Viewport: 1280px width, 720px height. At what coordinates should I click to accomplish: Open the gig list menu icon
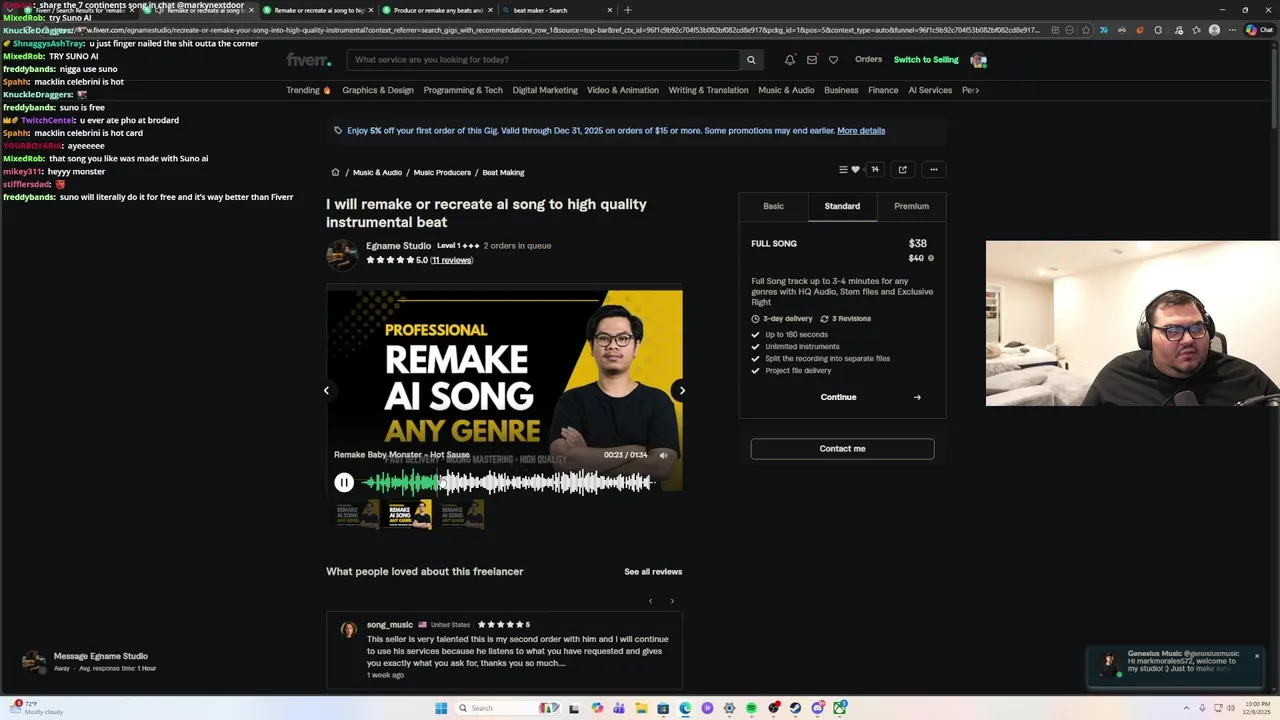(843, 170)
